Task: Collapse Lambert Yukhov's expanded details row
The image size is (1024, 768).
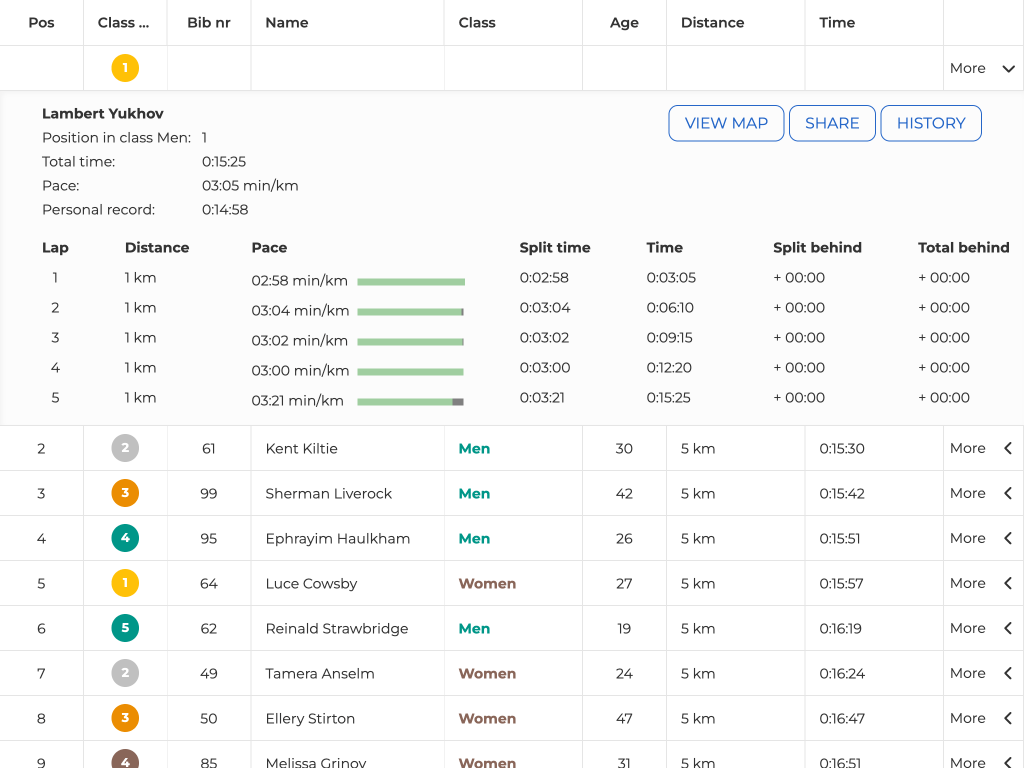Action: click(982, 68)
